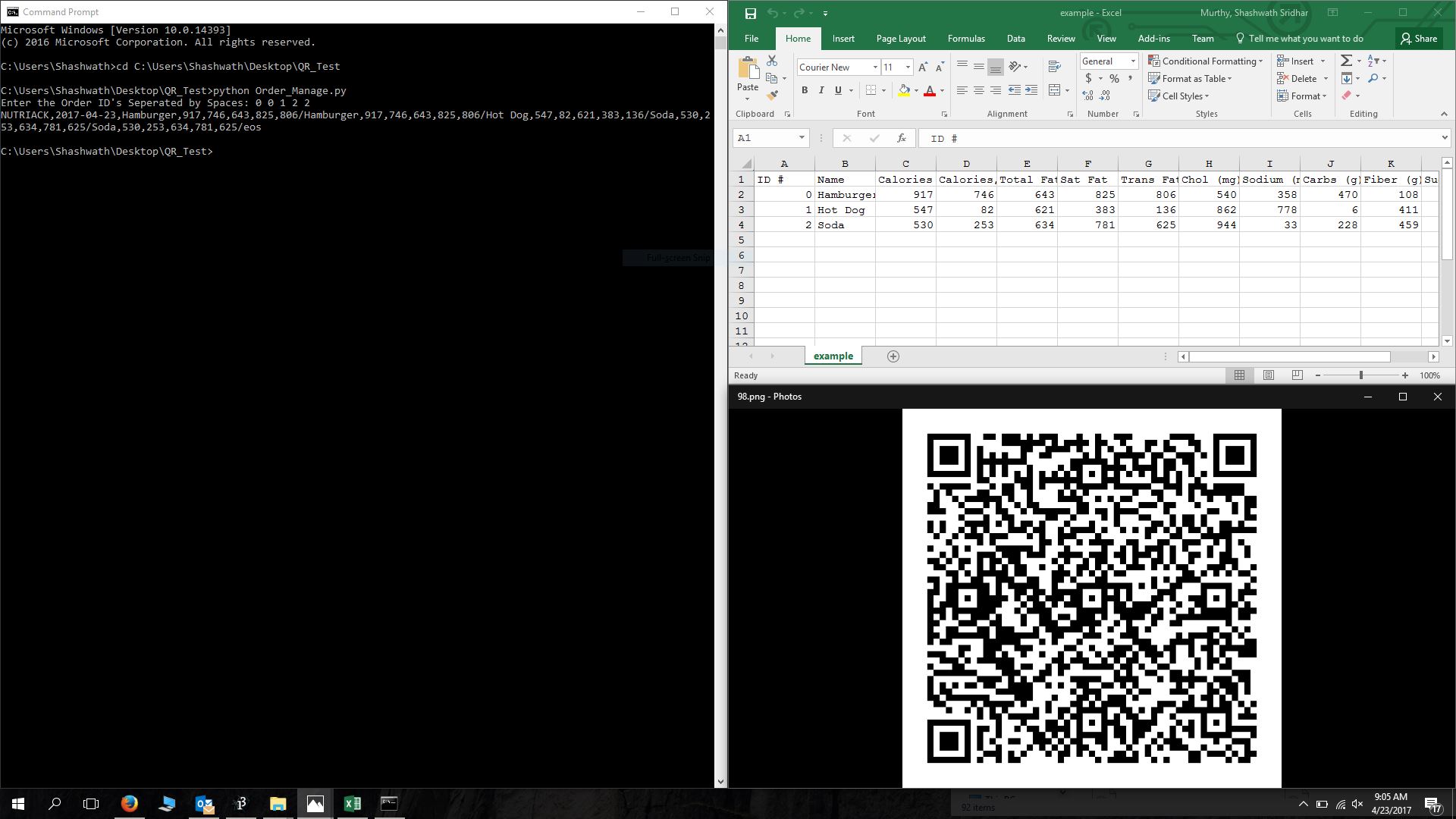Click the Percent Style icon

1114,78
